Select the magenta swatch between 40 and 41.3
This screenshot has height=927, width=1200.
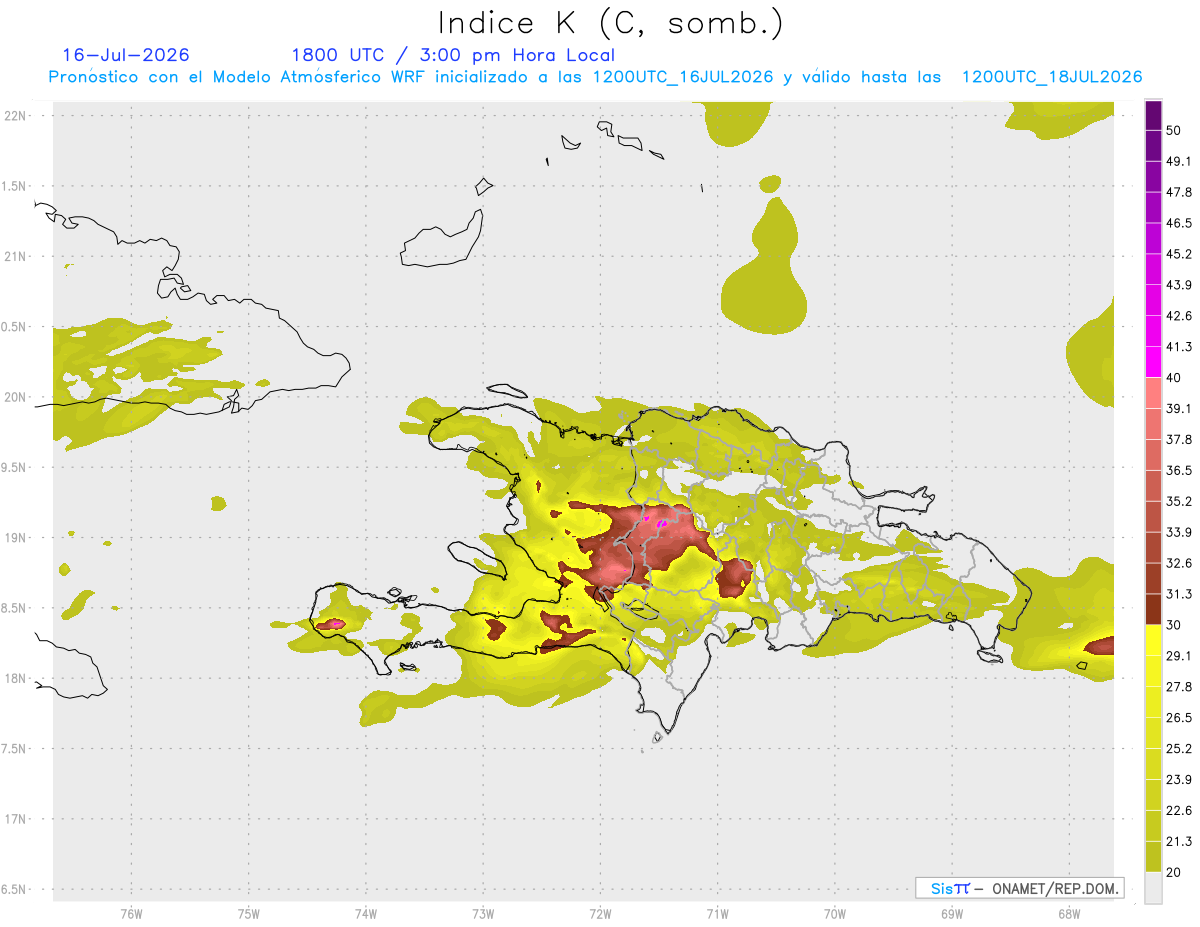click(1153, 363)
